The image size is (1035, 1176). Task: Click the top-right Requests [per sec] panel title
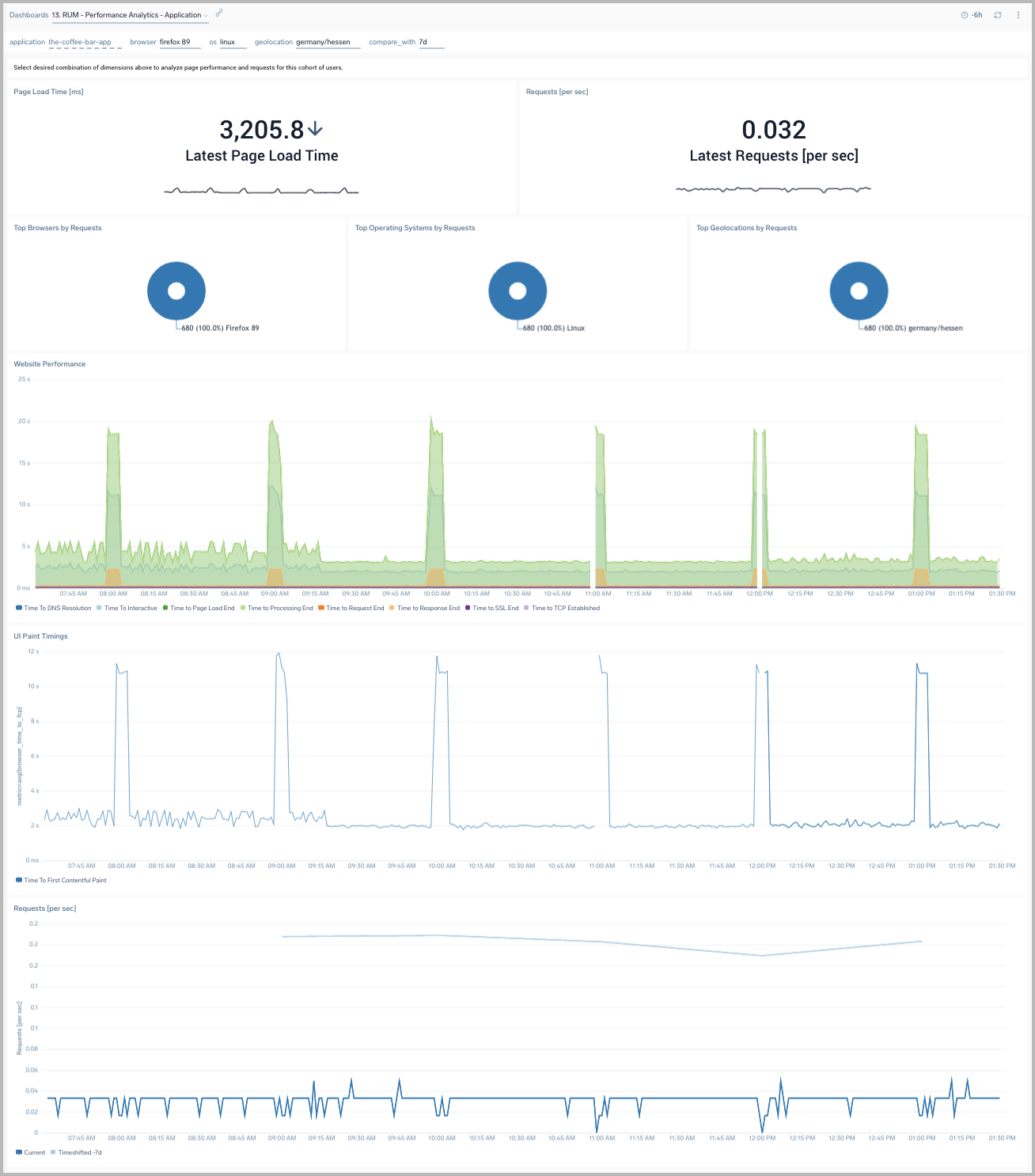click(x=557, y=92)
